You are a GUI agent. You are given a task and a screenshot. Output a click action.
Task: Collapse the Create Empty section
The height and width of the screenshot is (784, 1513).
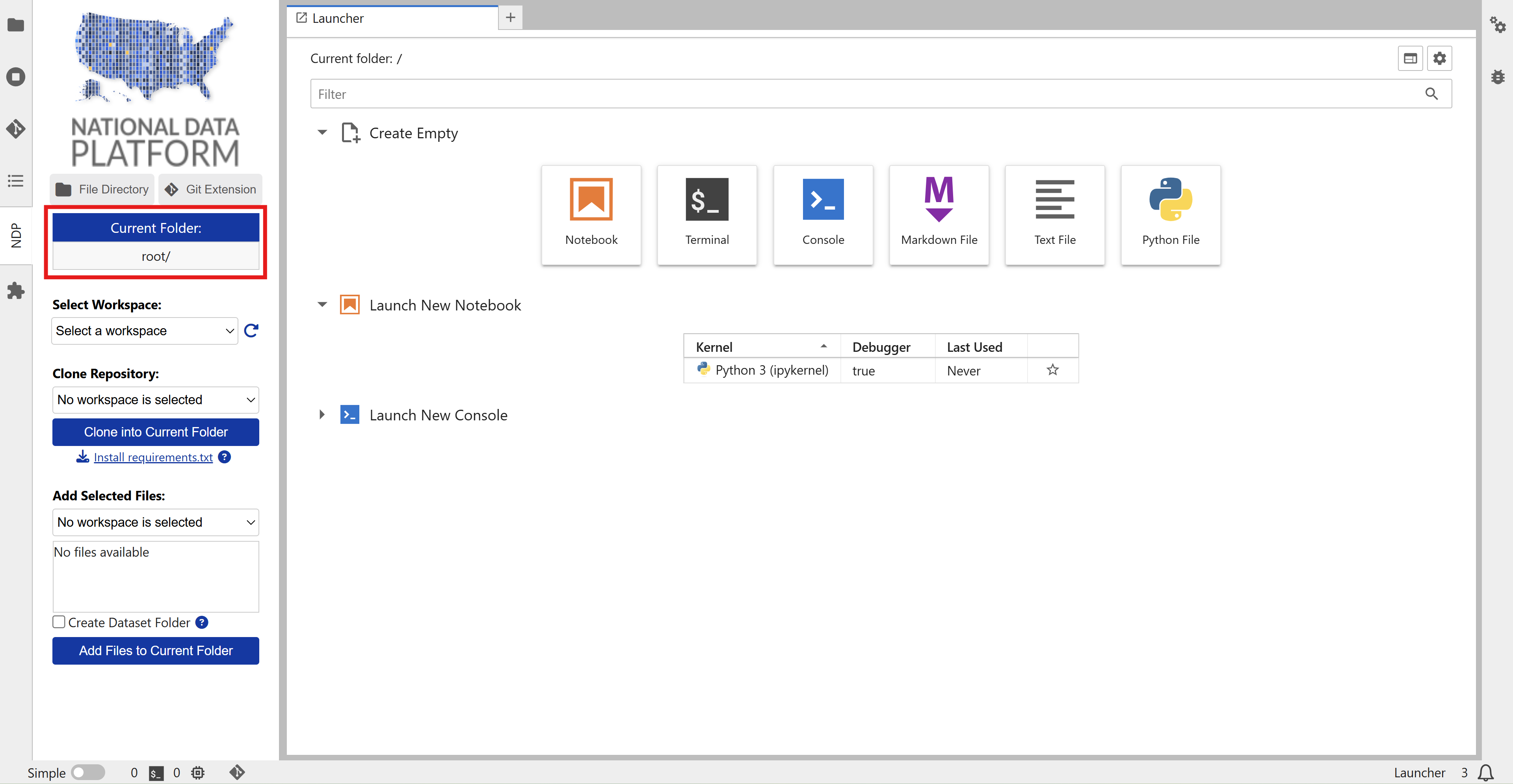pos(322,133)
